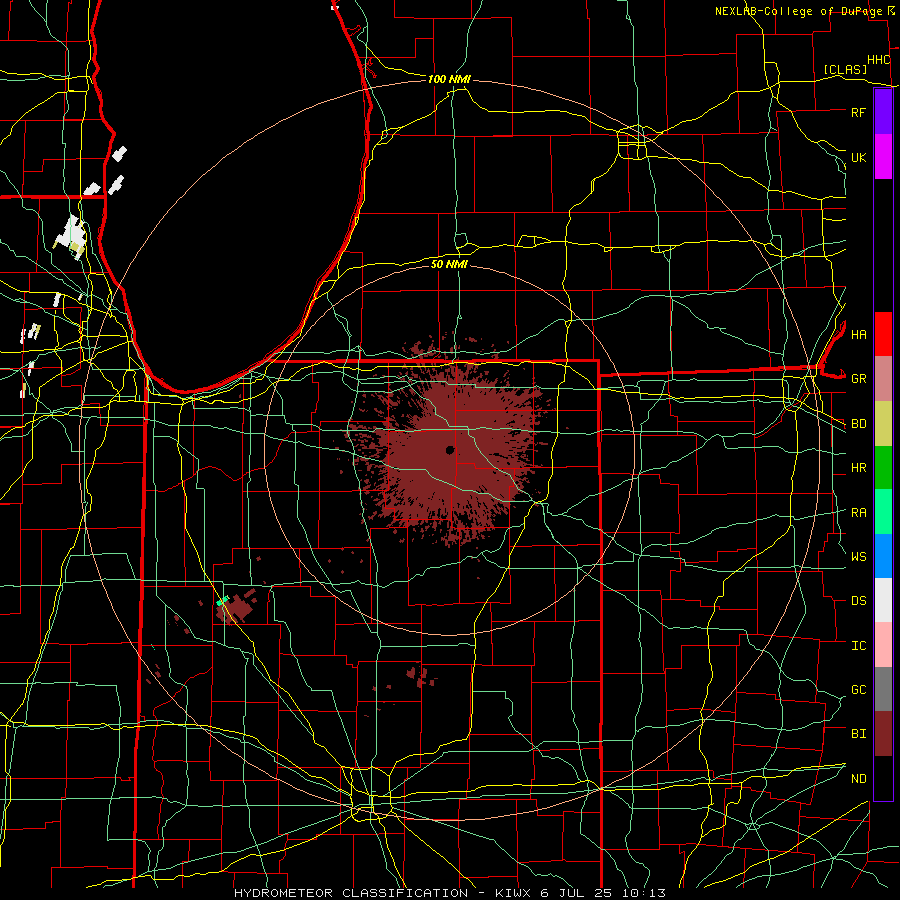
Task: Click the black radar site dot
Action: click(450, 449)
